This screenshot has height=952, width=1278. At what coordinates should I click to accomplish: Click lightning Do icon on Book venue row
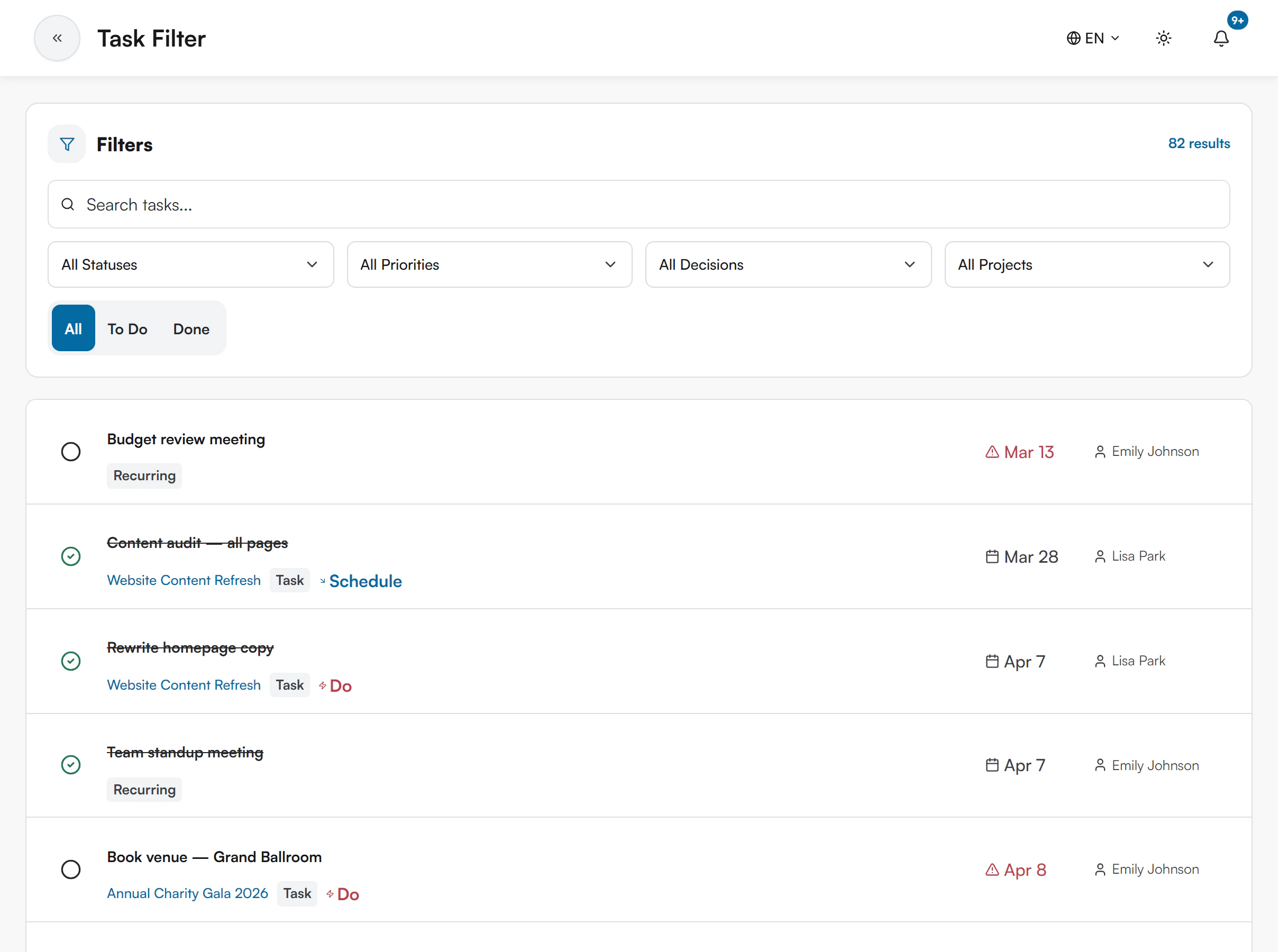pos(330,894)
